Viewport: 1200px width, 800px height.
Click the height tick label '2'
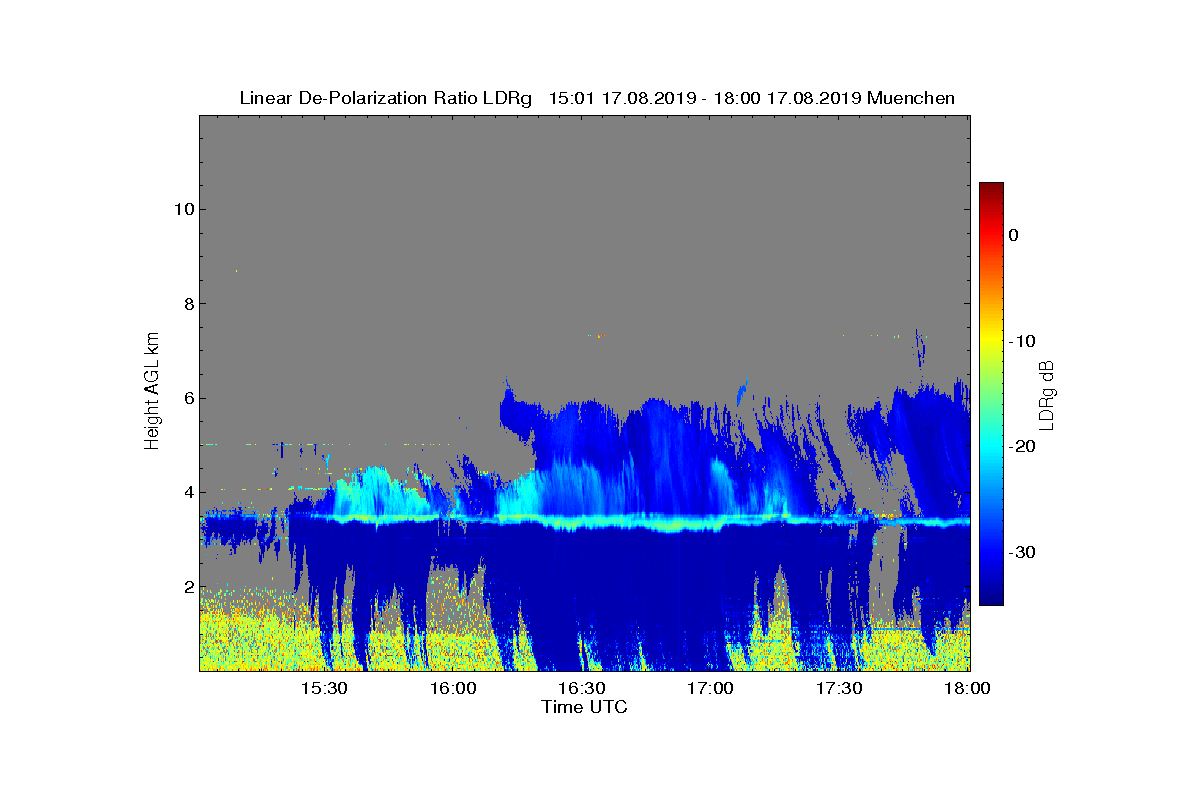tap(187, 587)
